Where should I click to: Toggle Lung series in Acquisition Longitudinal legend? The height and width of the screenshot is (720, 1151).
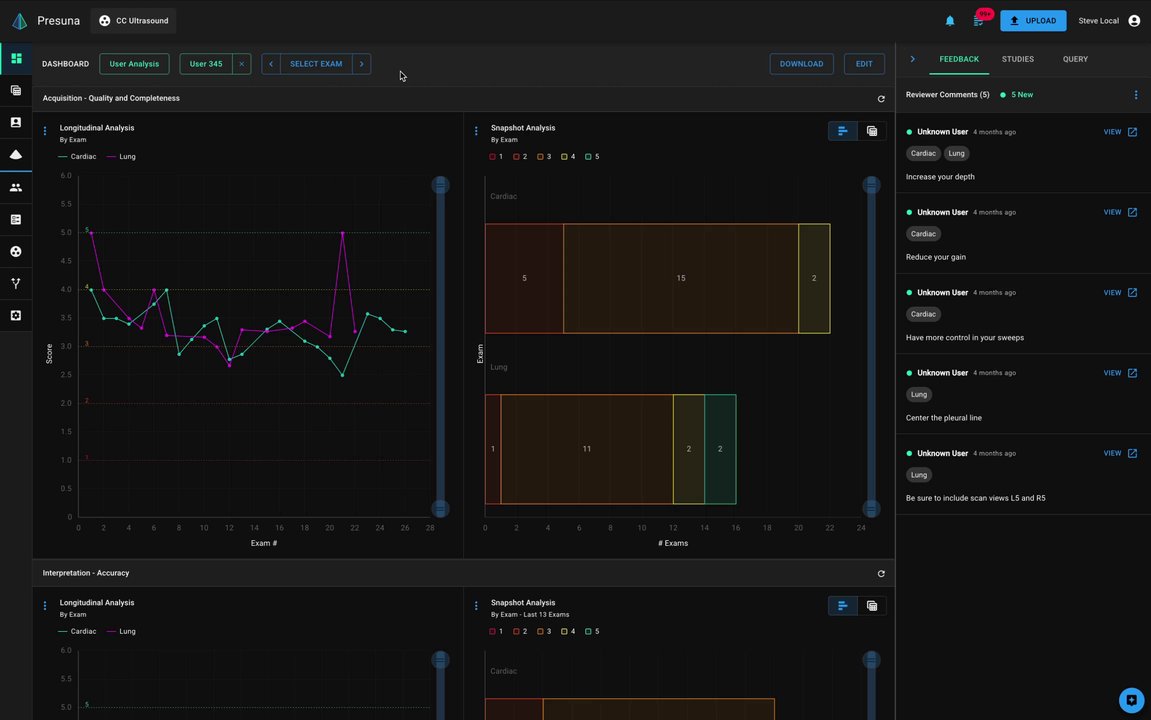pyautogui.click(x=121, y=156)
